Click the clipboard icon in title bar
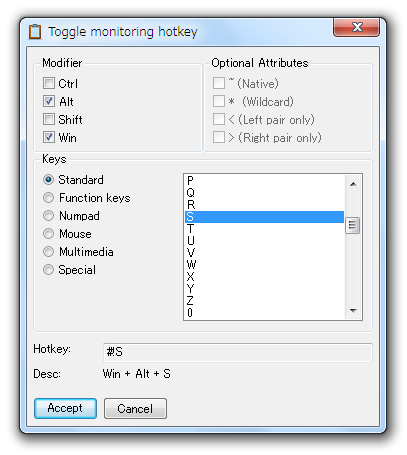This screenshot has height=455, width=407. coord(35,32)
